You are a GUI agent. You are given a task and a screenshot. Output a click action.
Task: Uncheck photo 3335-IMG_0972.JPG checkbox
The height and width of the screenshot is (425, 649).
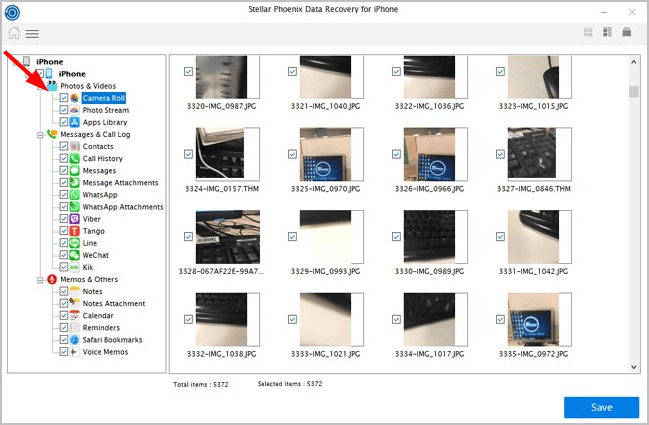click(x=500, y=319)
